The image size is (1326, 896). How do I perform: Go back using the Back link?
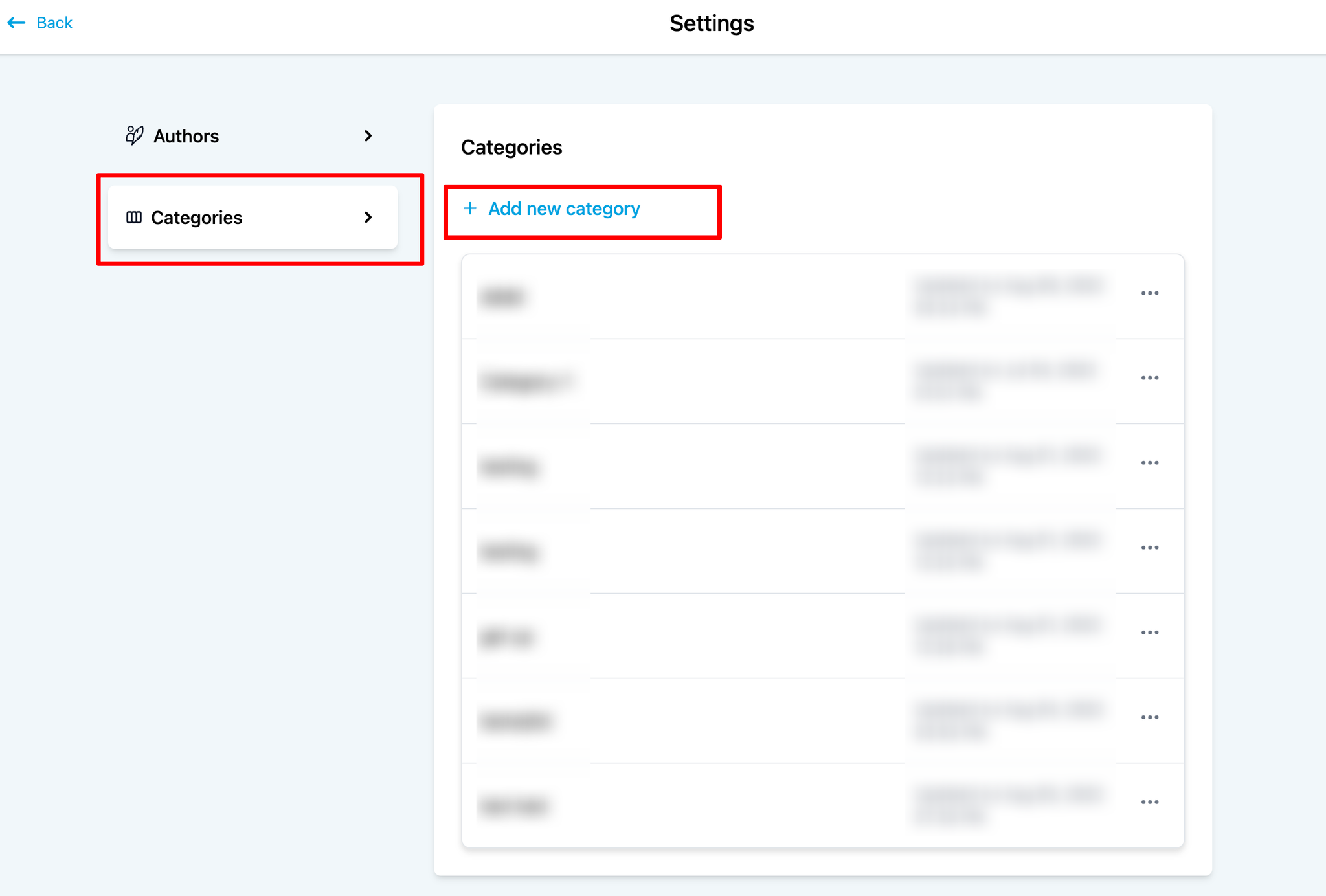[54, 23]
